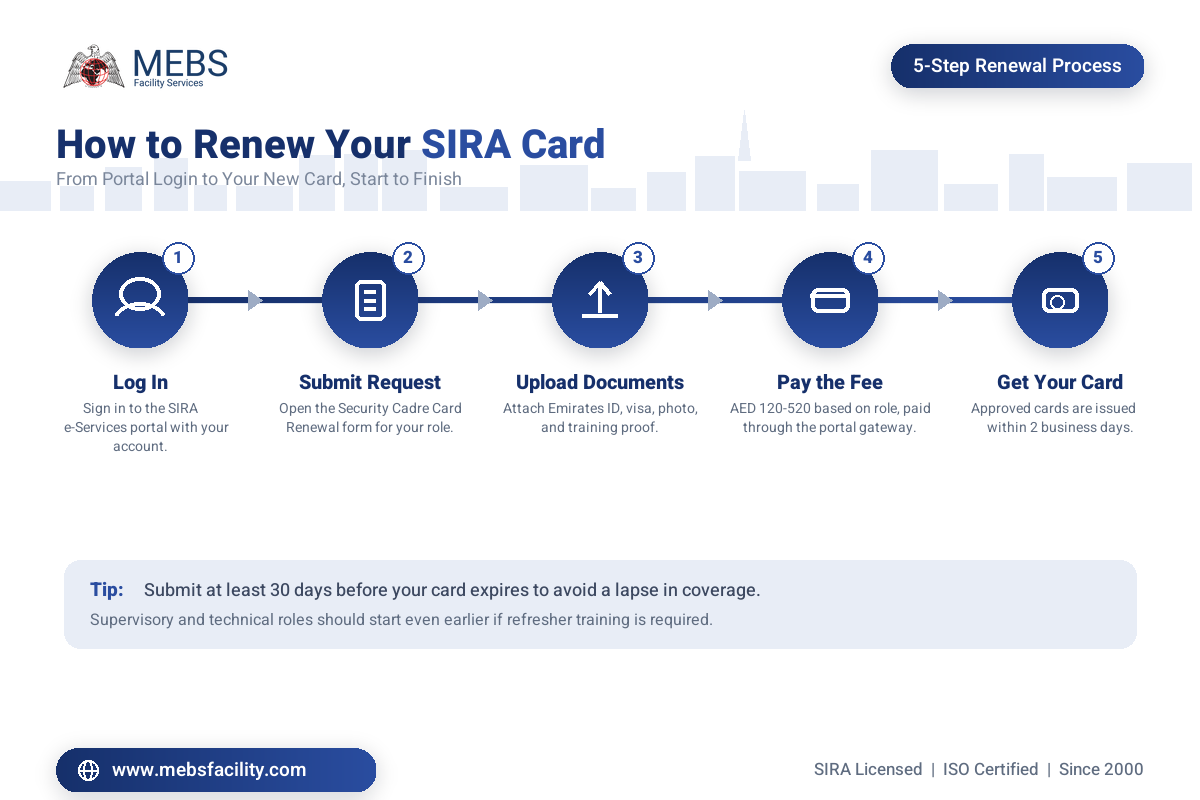Click the 'Open the Security Cadre Card Renewal form' text

click(370, 418)
